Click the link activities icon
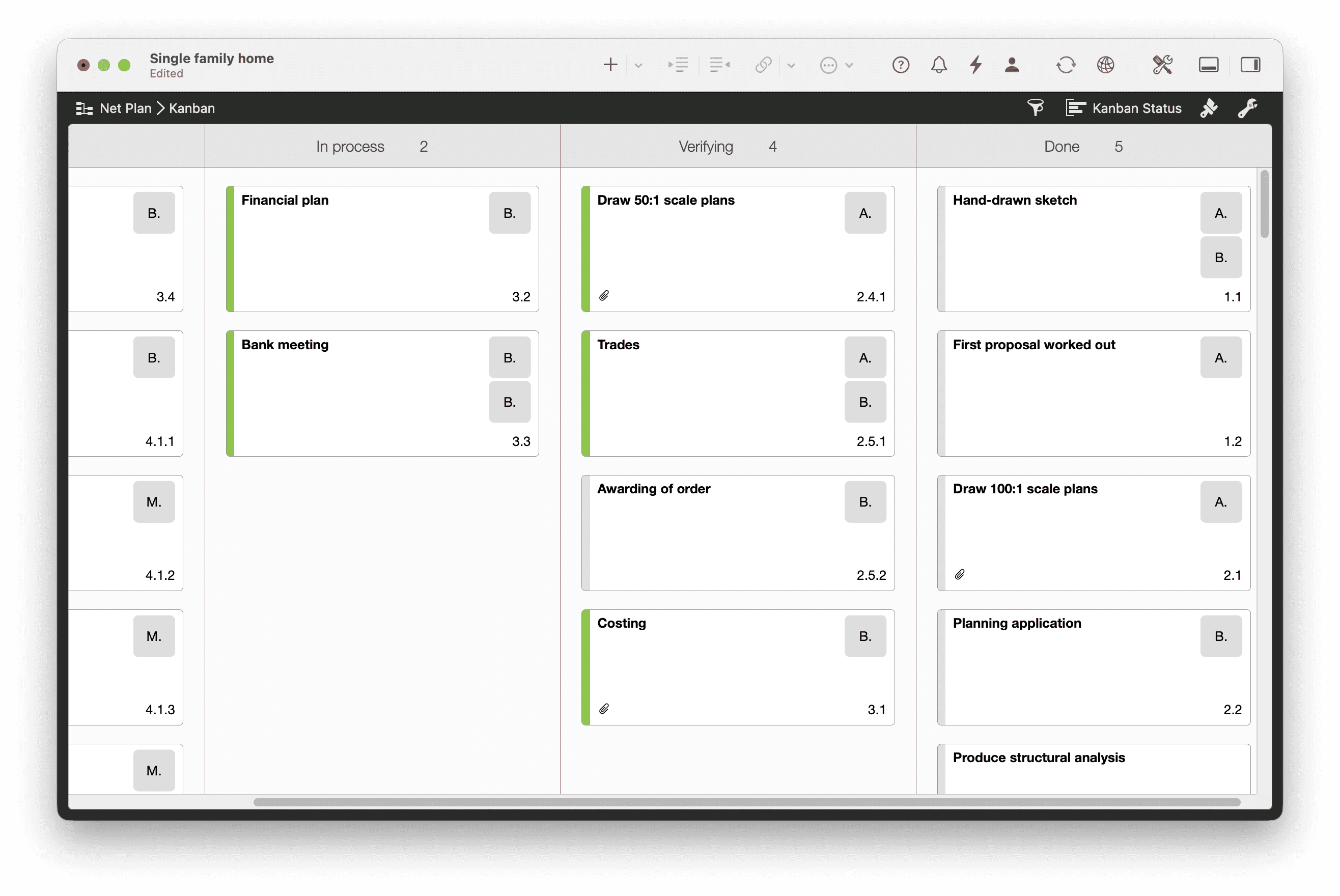The height and width of the screenshot is (896, 1340). coord(764,65)
